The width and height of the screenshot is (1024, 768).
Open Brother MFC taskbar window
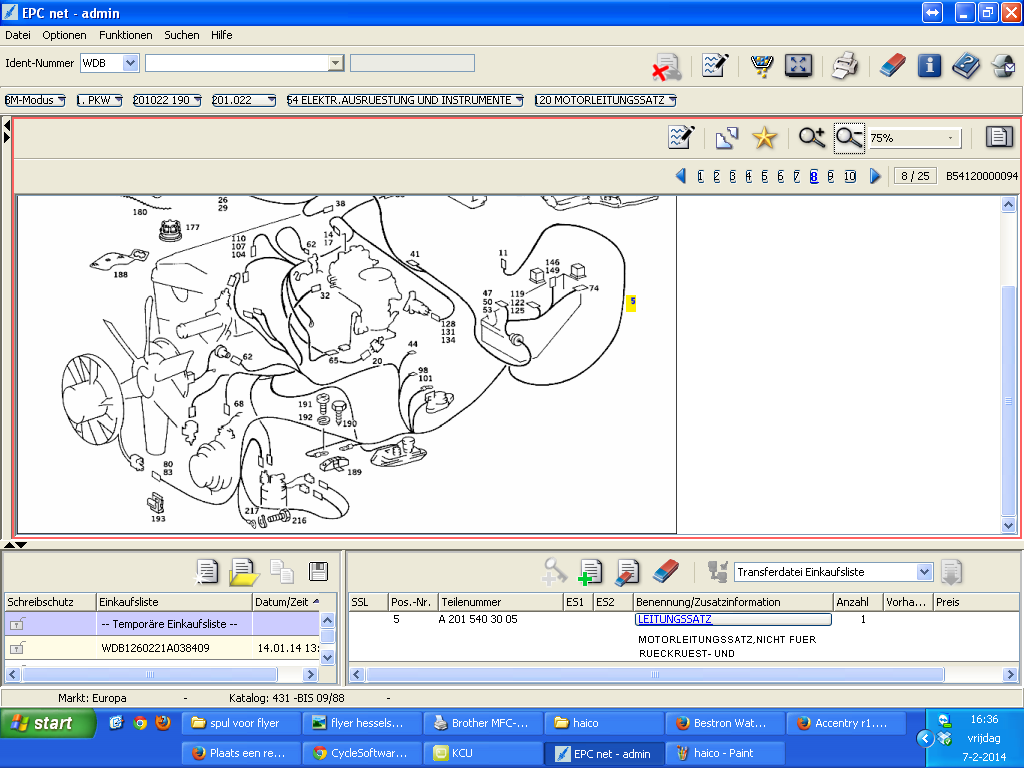[483, 723]
